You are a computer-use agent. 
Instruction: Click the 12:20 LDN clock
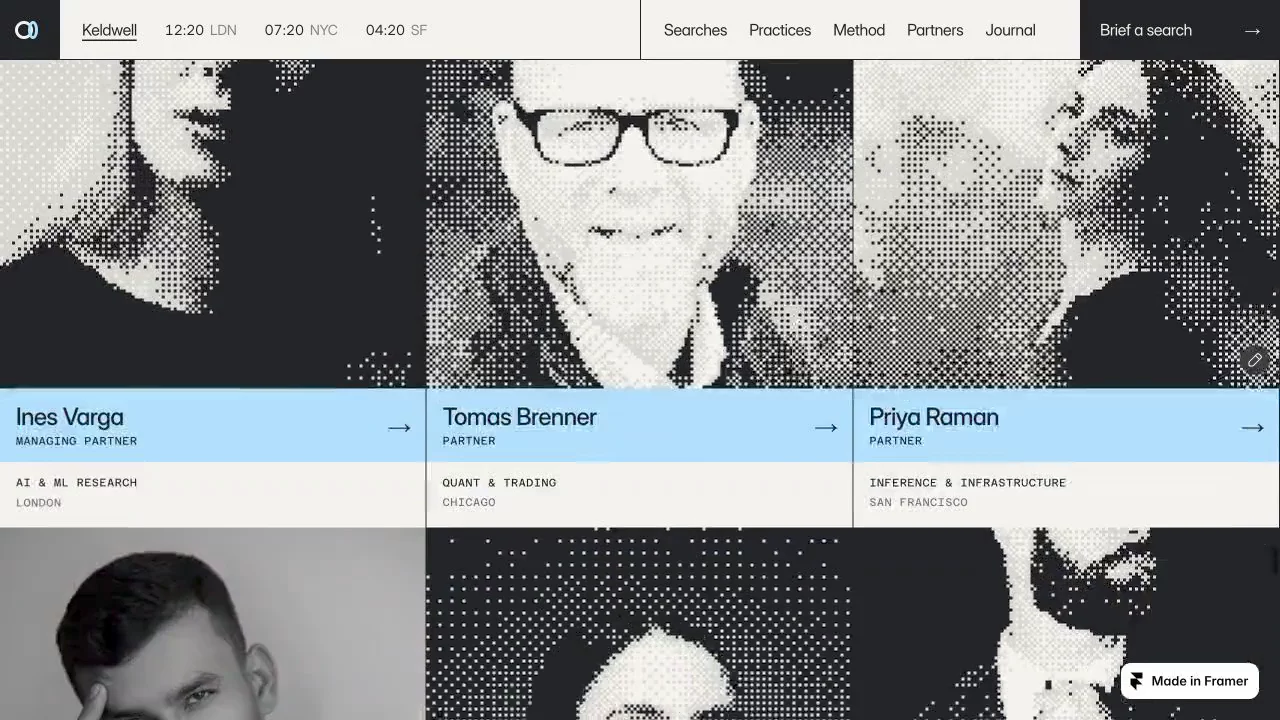pos(201,30)
